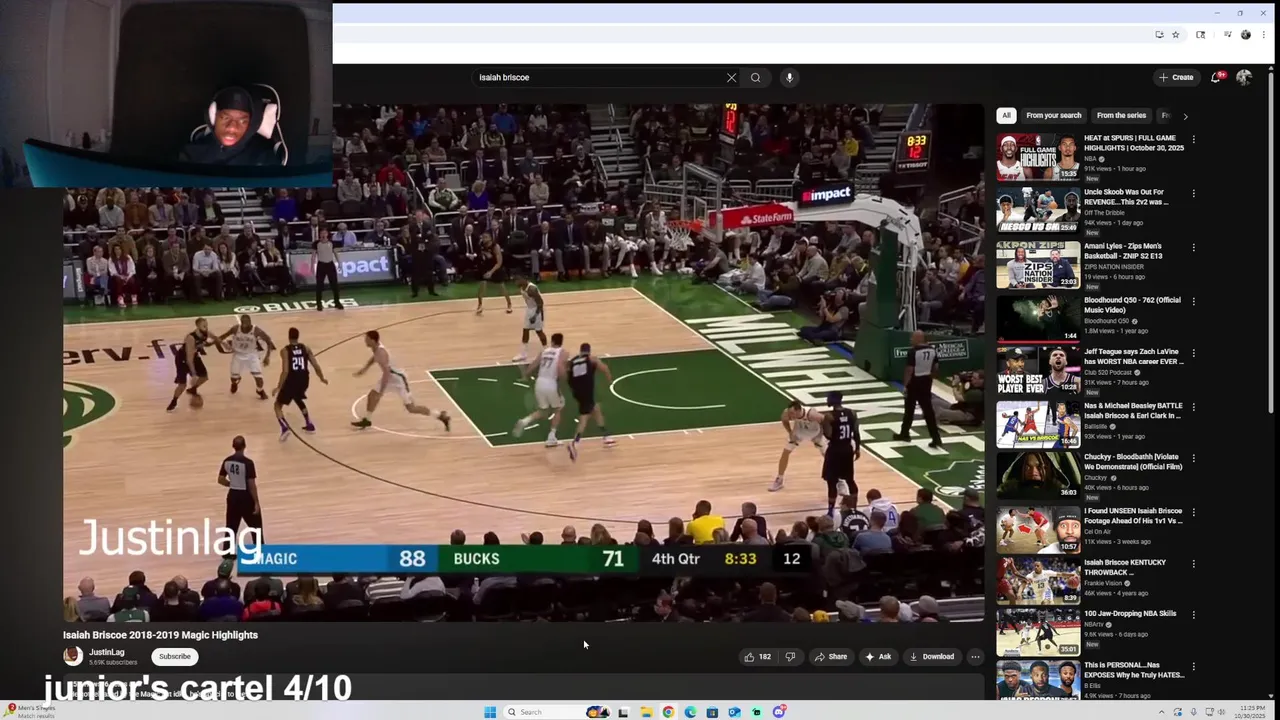This screenshot has width=1280, height=720.
Task: Open '100 Jaw-Dropping NBA Skills' title
Action: (1130, 614)
